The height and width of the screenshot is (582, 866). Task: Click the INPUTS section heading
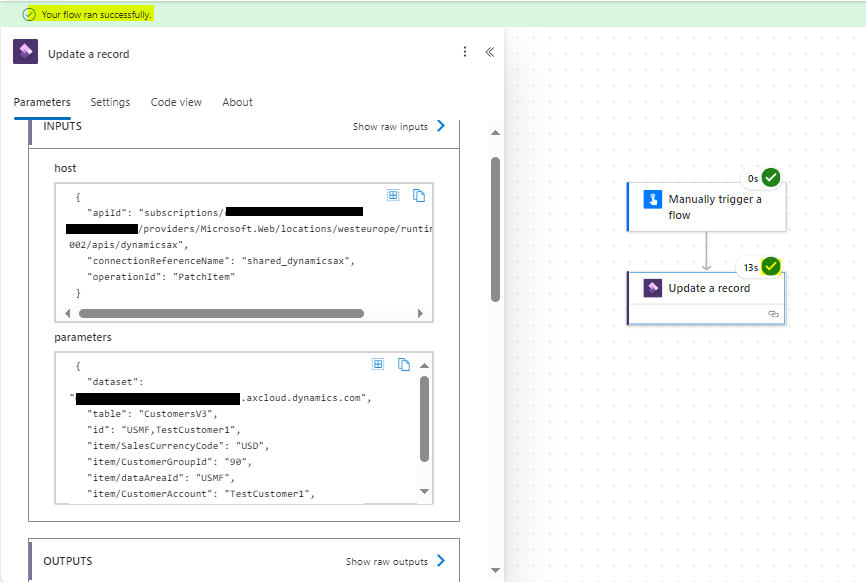[x=62, y=126]
